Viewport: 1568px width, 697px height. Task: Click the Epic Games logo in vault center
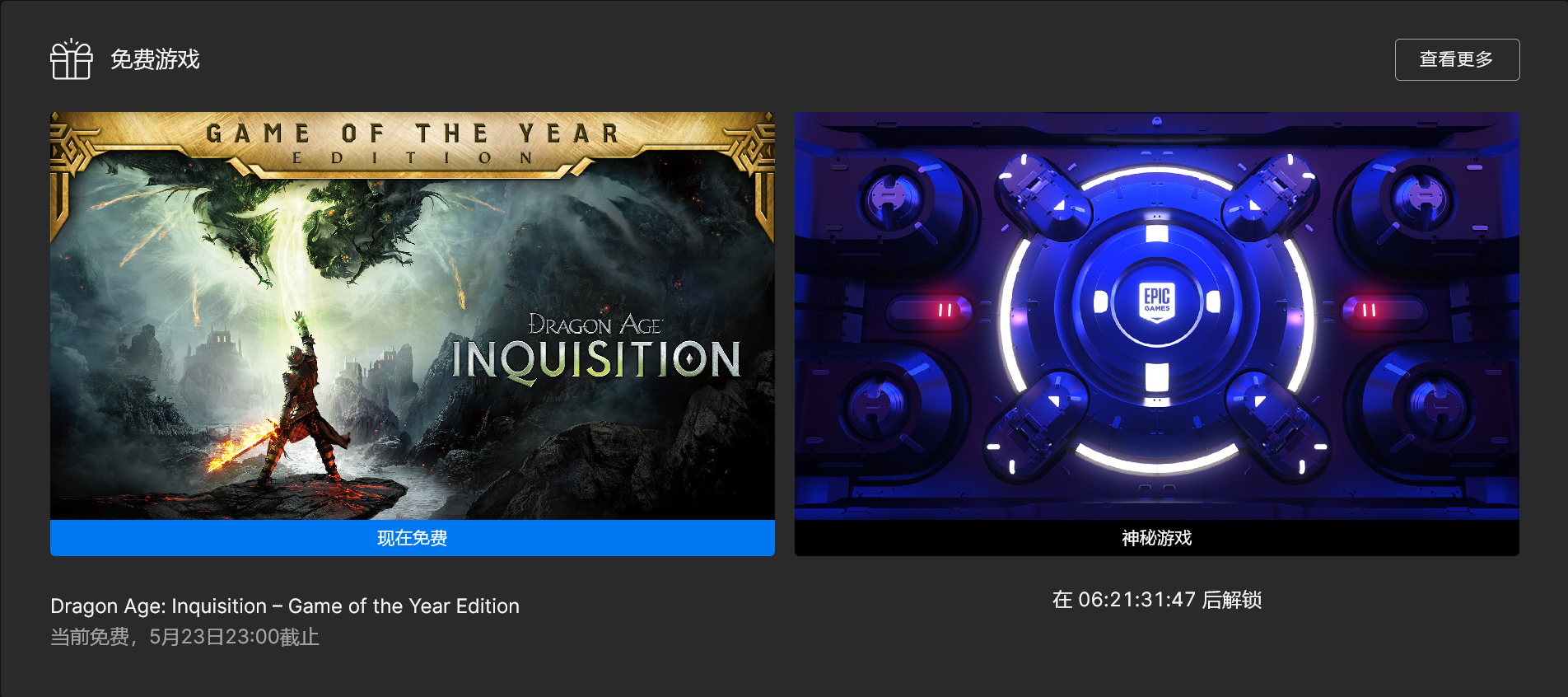pyautogui.click(x=1157, y=302)
